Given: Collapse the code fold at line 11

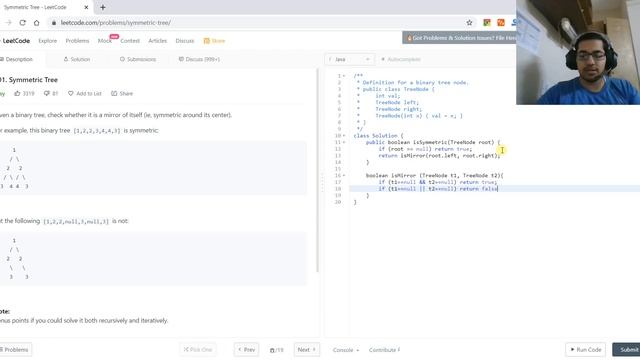Looking at the screenshot, I should pyautogui.click(x=344, y=142).
